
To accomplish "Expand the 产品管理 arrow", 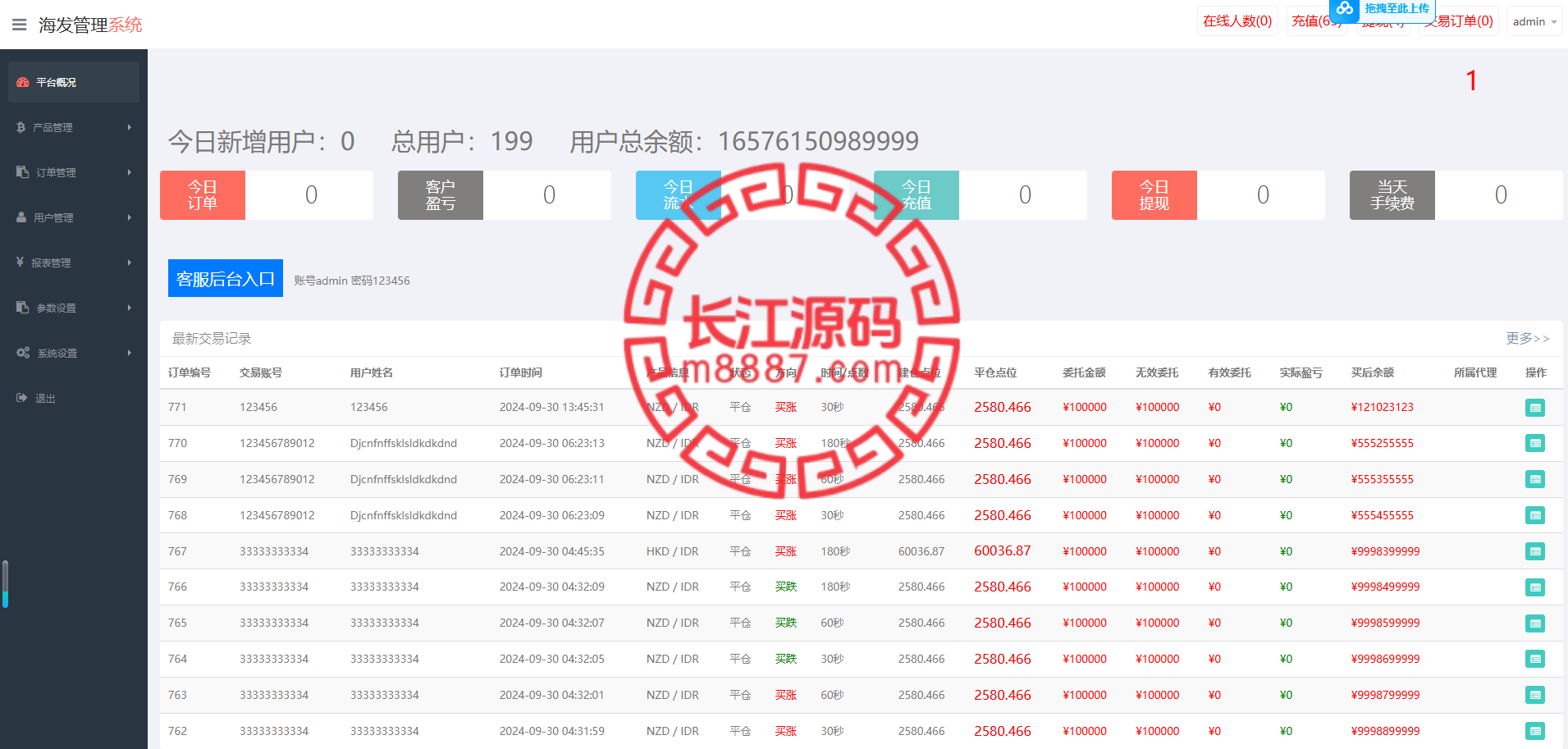I will pos(130,127).
